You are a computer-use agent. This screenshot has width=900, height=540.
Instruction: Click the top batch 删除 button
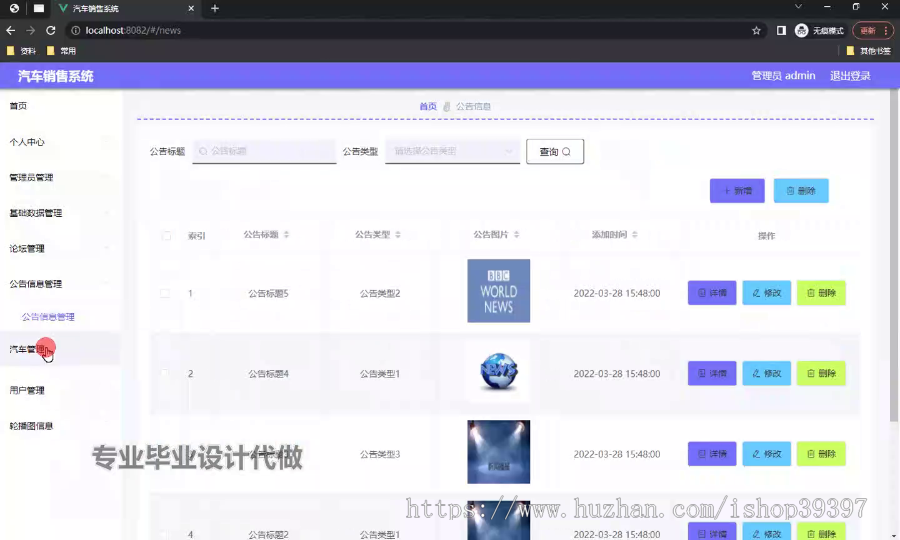pyautogui.click(x=801, y=191)
